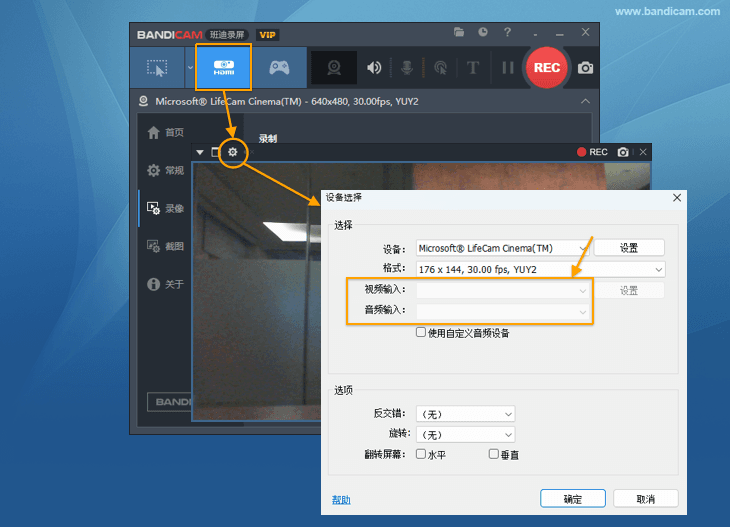Click the 设置 button next to the device
The width and height of the screenshot is (730, 527).
(x=629, y=248)
